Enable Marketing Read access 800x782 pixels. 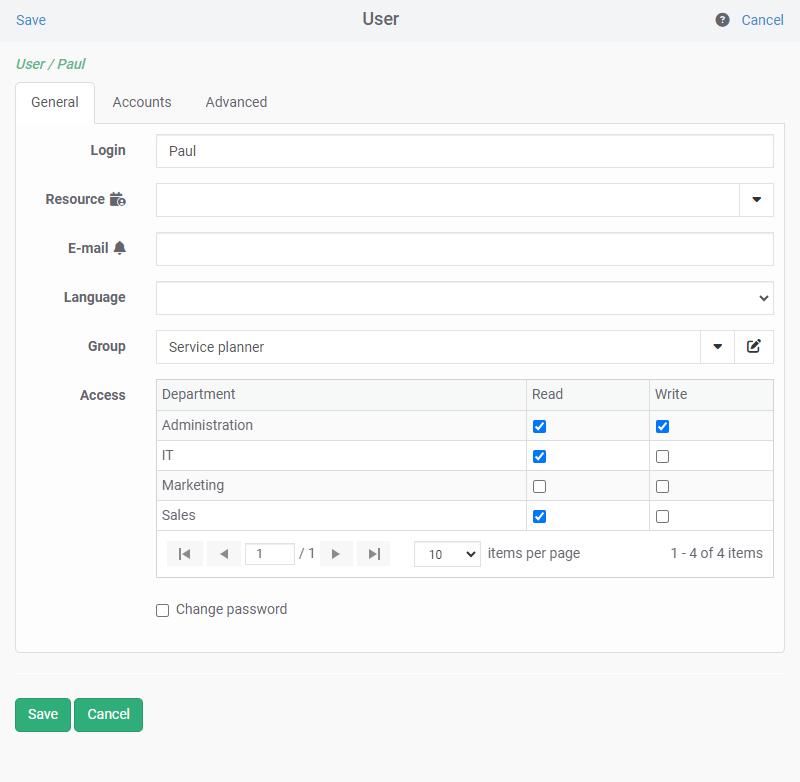point(539,487)
